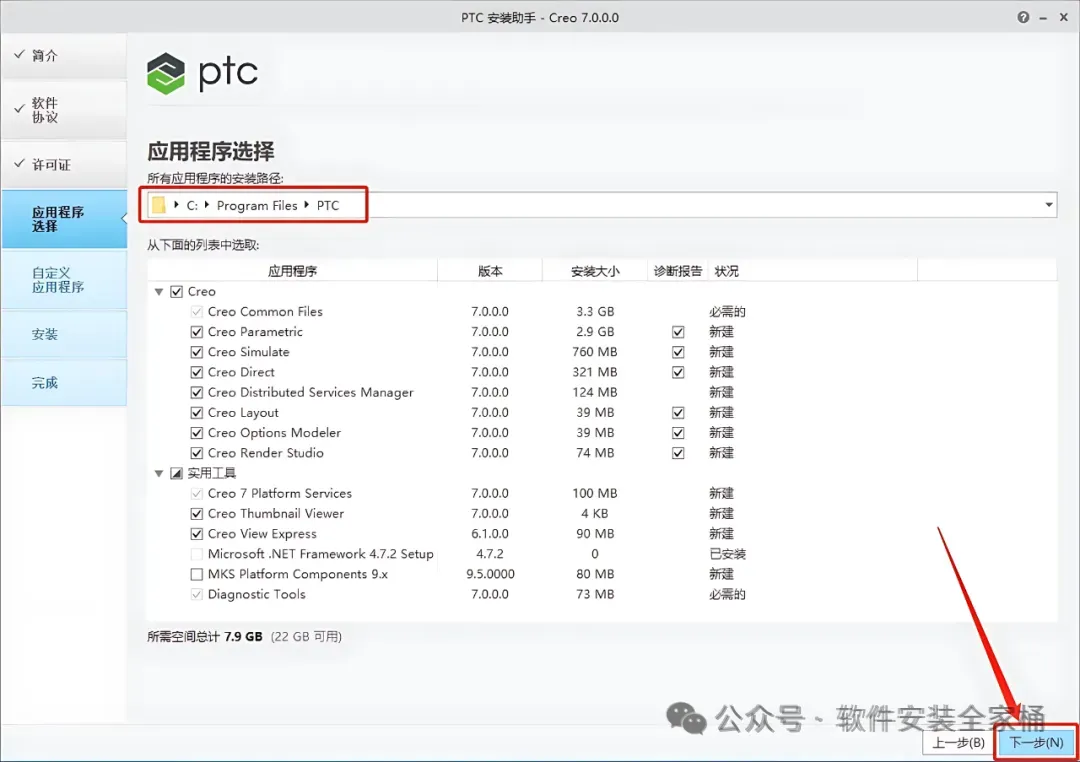Select the Creo Common Files row
The image size is (1080, 762).
[601, 311]
